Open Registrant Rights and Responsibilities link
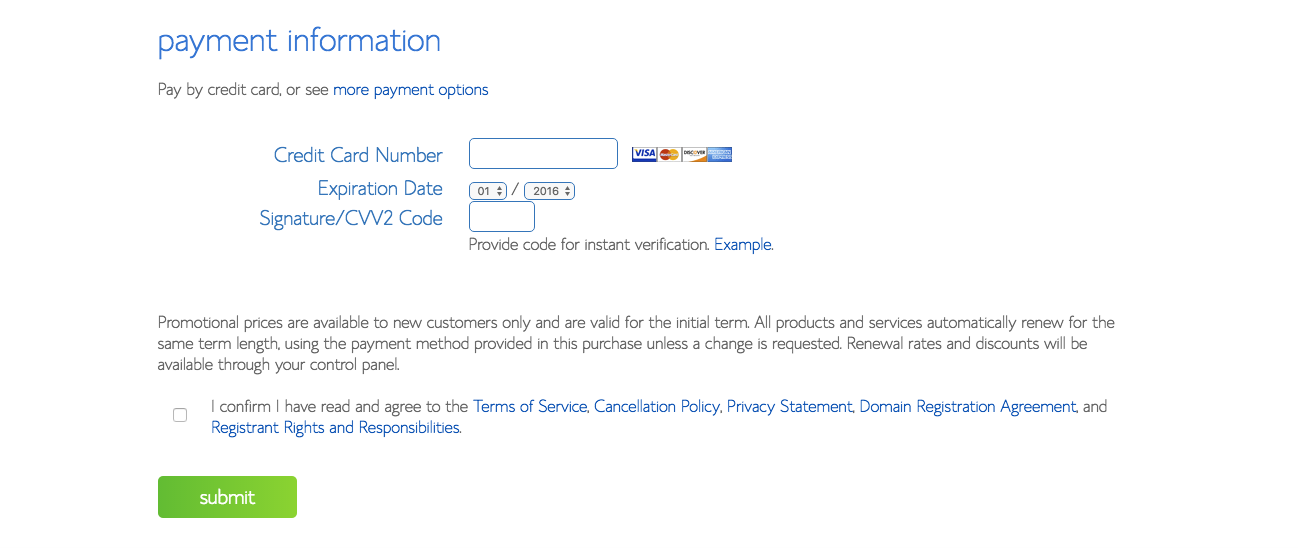The width and height of the screenshot is (1298, 548). point(335,428)
